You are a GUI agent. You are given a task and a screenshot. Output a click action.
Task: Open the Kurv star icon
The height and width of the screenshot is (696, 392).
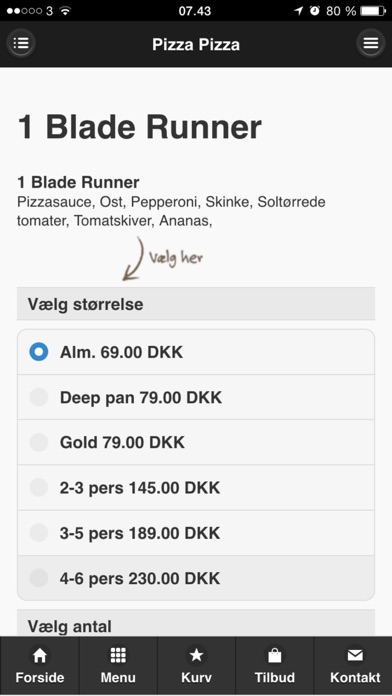[x=196, y=655]
